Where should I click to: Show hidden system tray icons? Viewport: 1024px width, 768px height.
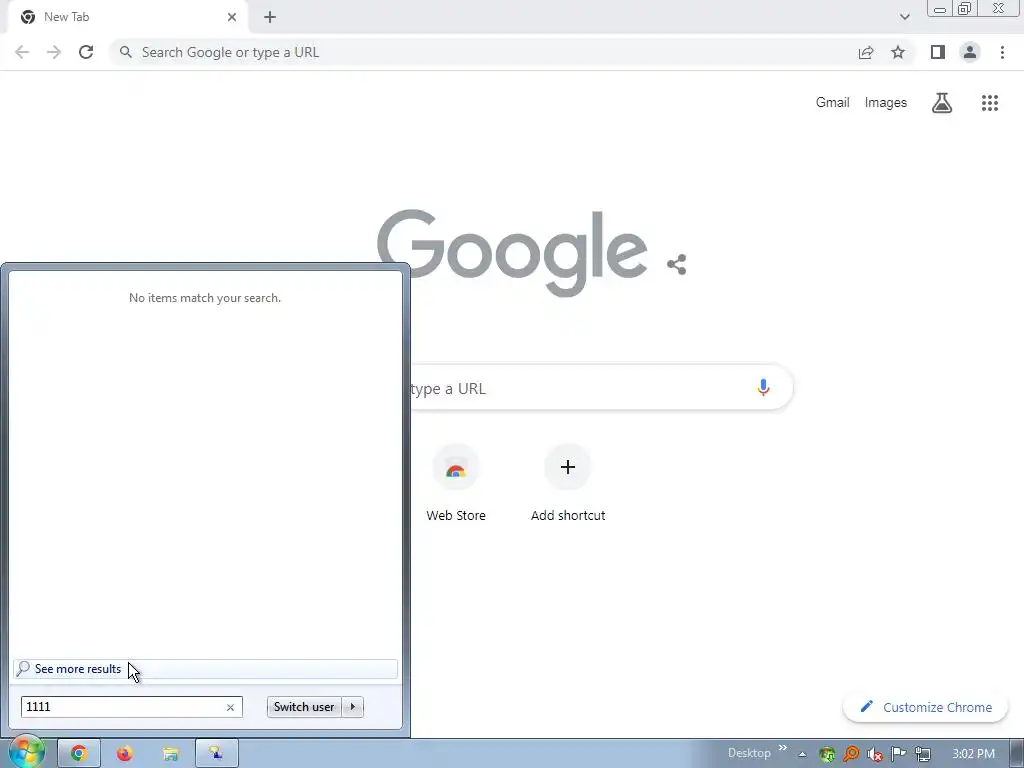click(x=803, y=754)
